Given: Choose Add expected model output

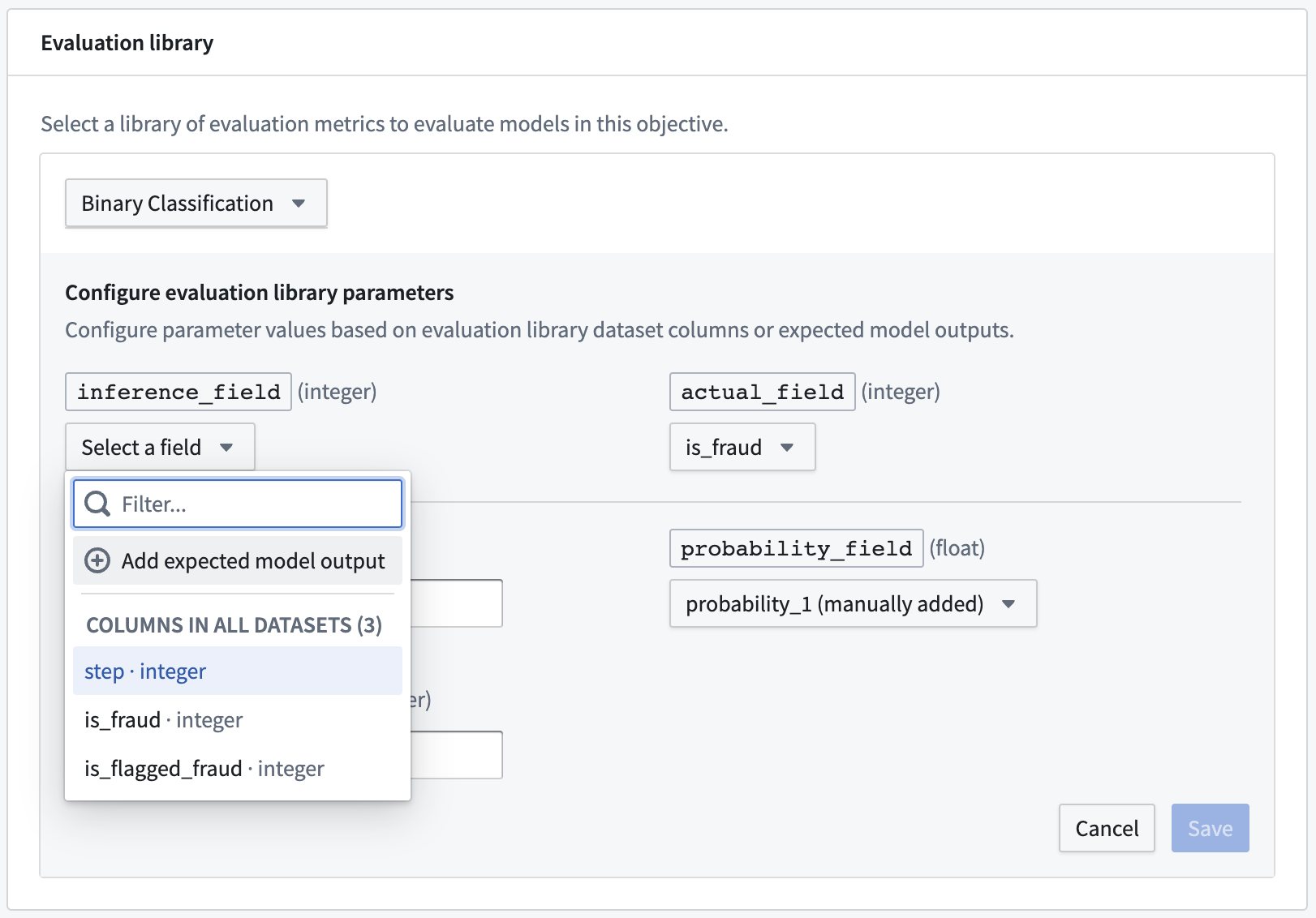Looking at the screenshot, I should (238, 560).
